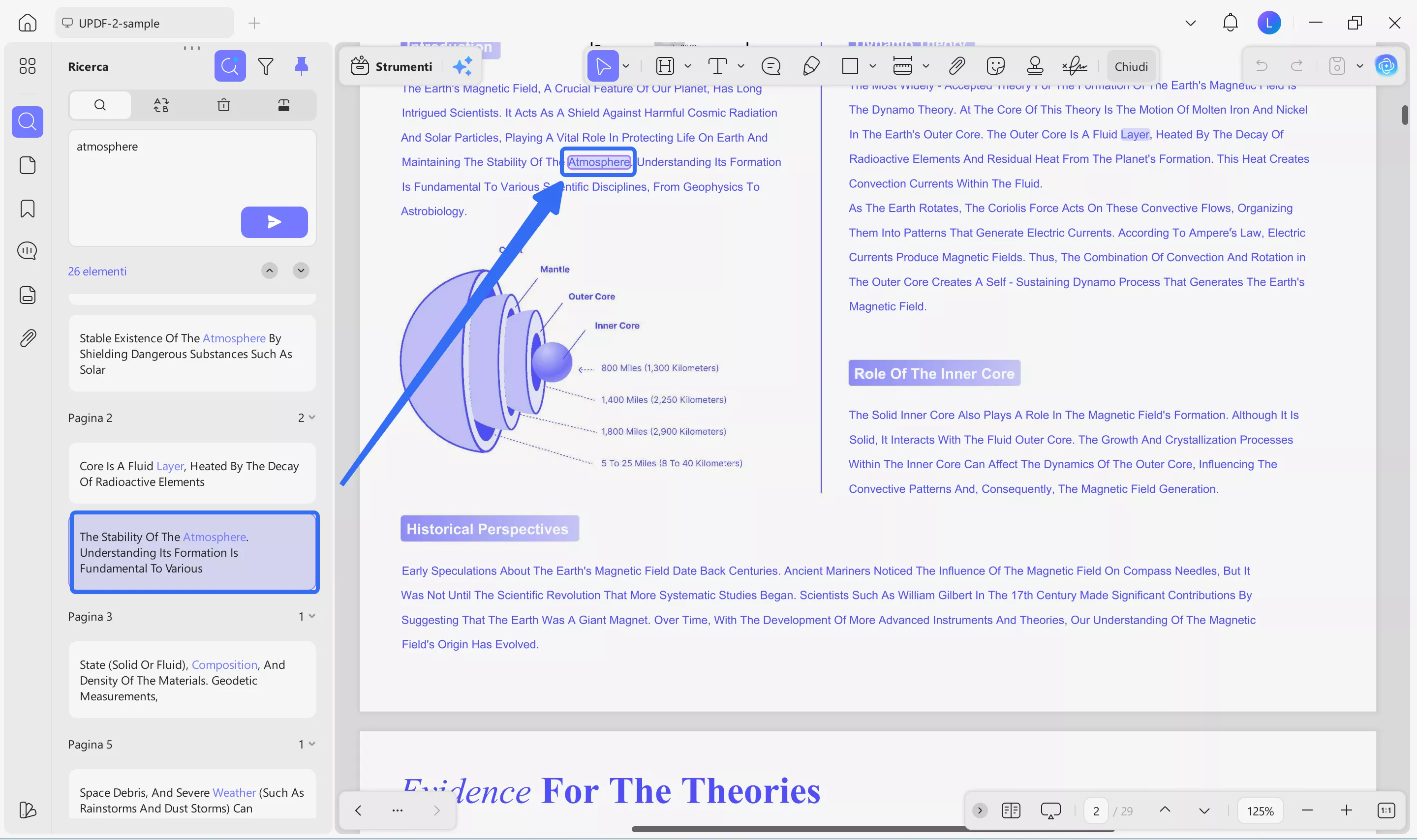The image size is (1417, 840).
Task: Switch to the replace (A-B) mode in search
Action: [x=161, y=105]
